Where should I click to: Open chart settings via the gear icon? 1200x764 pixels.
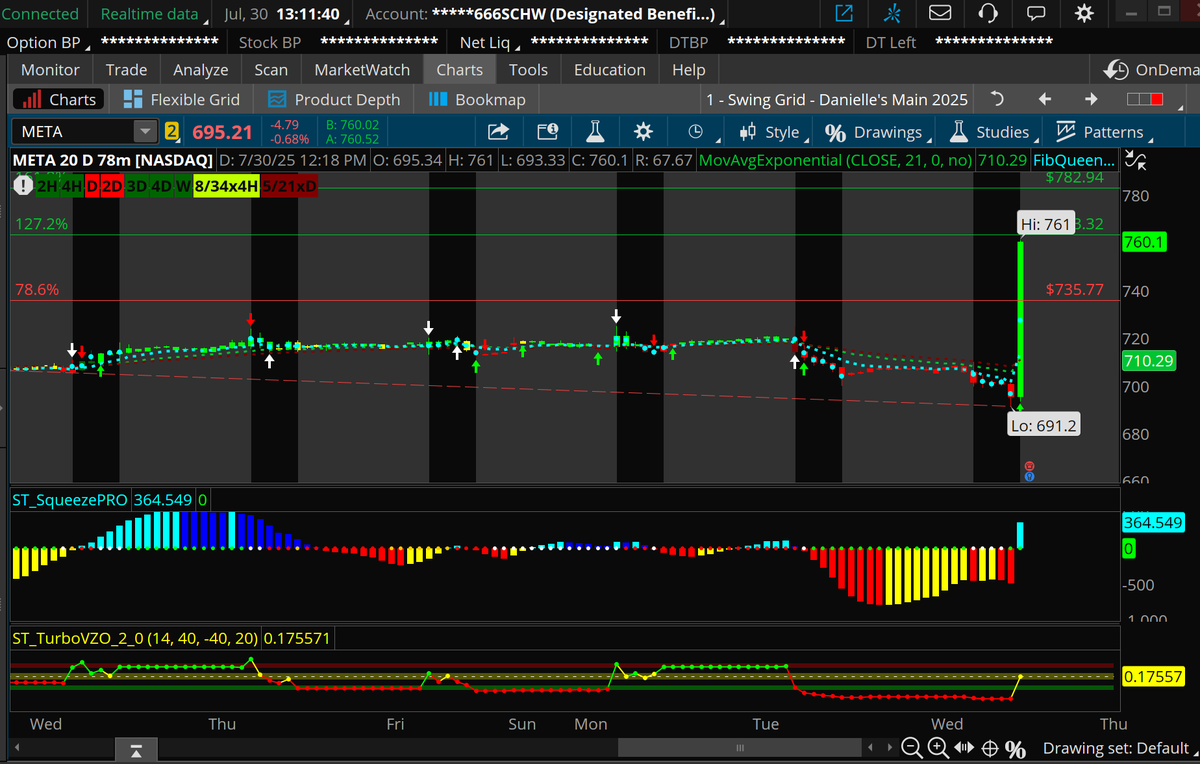point(643,131)
